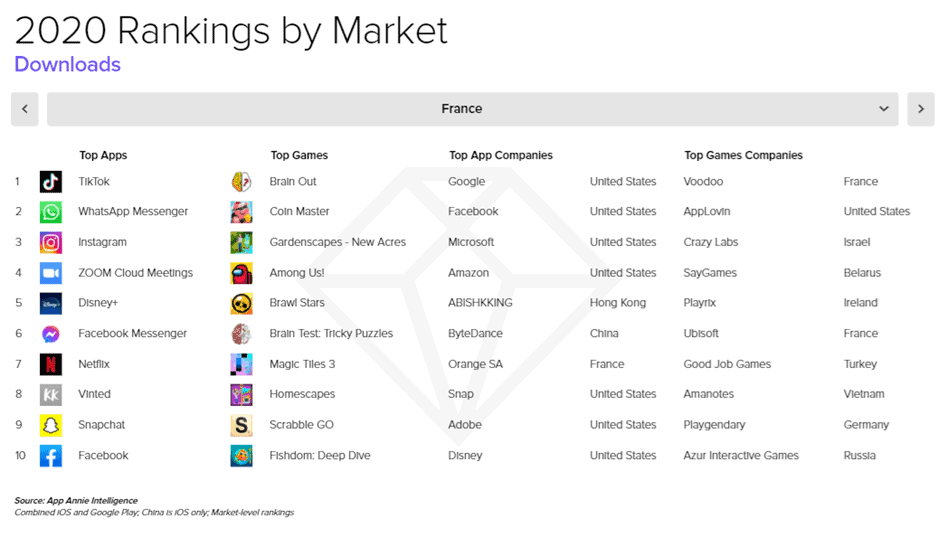Go to previous market with left arrow
The height and width of the screenshot is (556, 939).
click(x=25, y=109)
